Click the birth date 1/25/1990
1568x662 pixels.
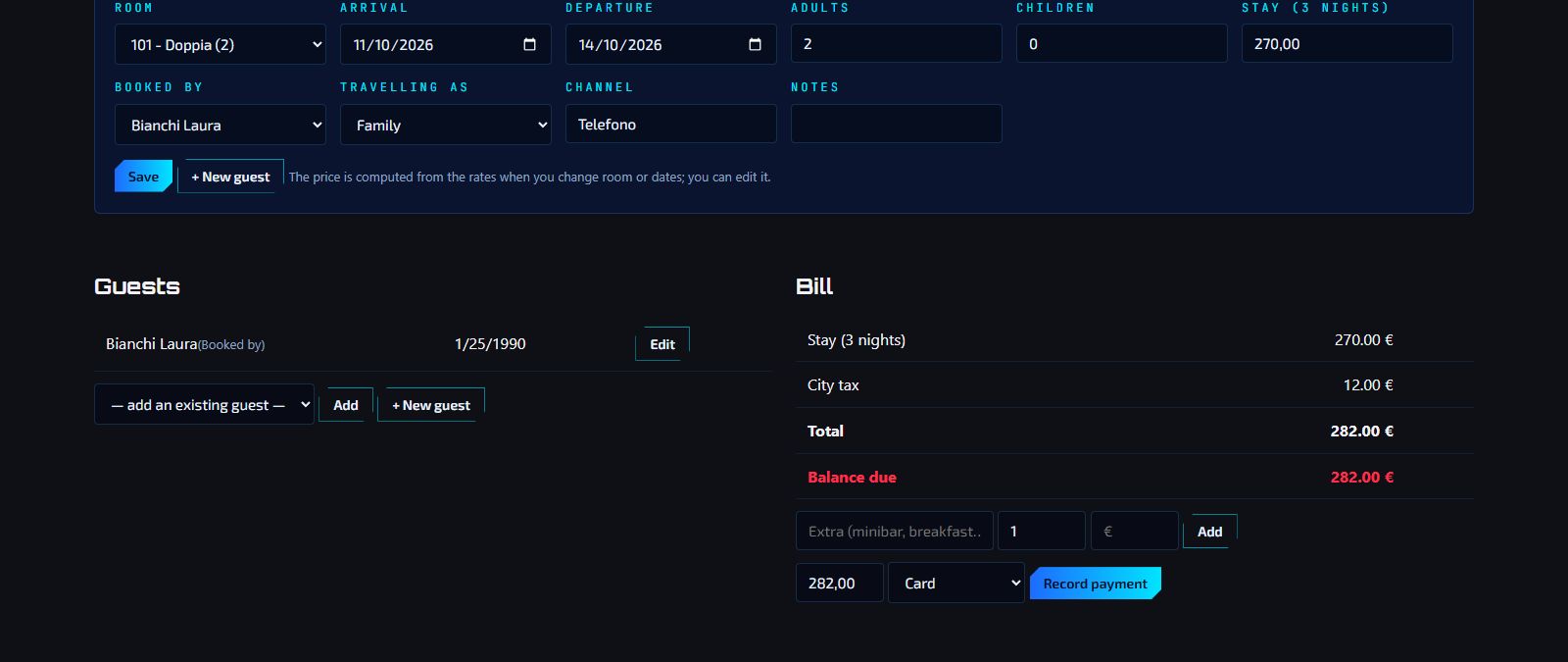tap(490, 344)
